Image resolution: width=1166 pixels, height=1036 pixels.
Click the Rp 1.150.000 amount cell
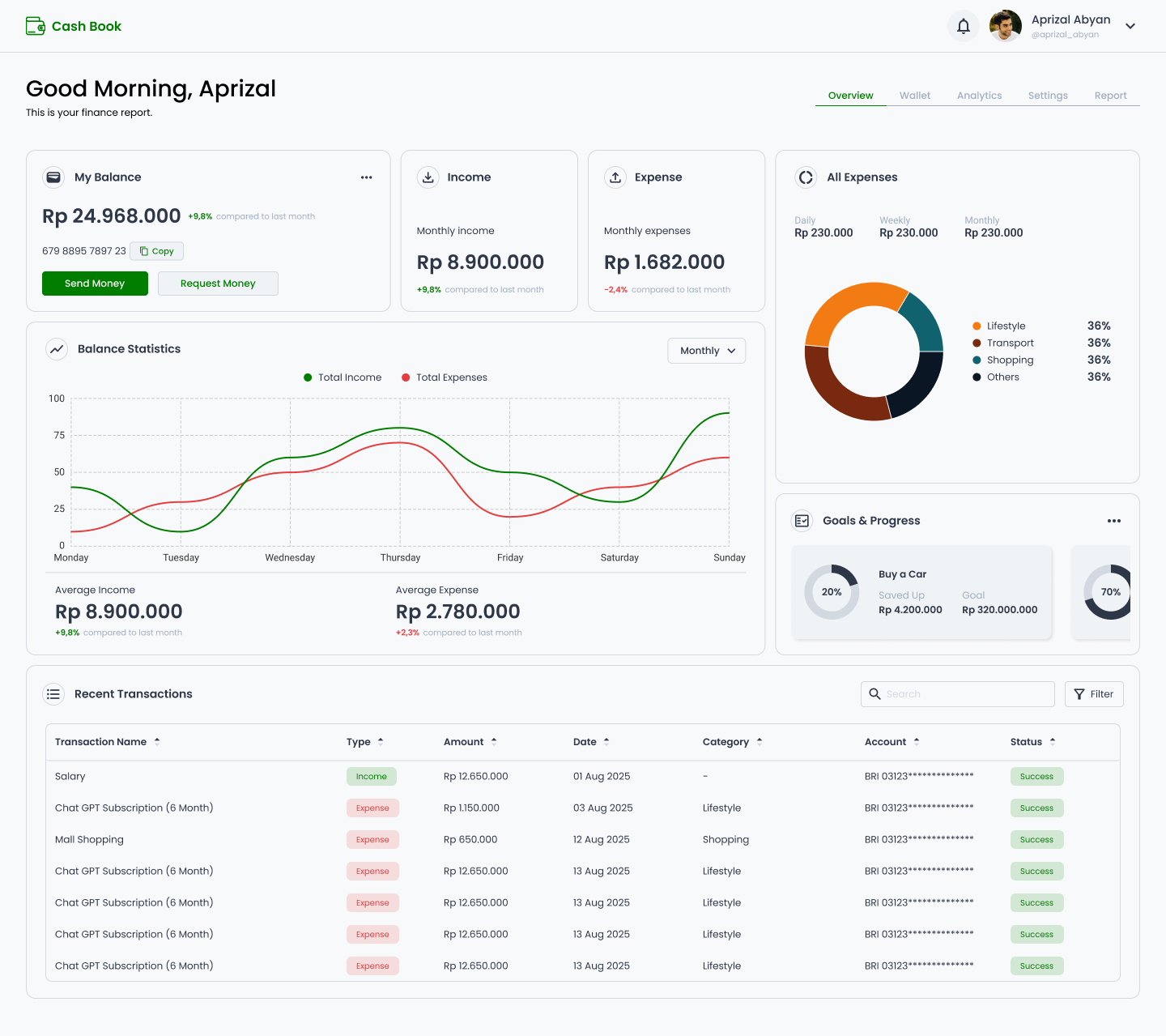(x=471, y=808)
